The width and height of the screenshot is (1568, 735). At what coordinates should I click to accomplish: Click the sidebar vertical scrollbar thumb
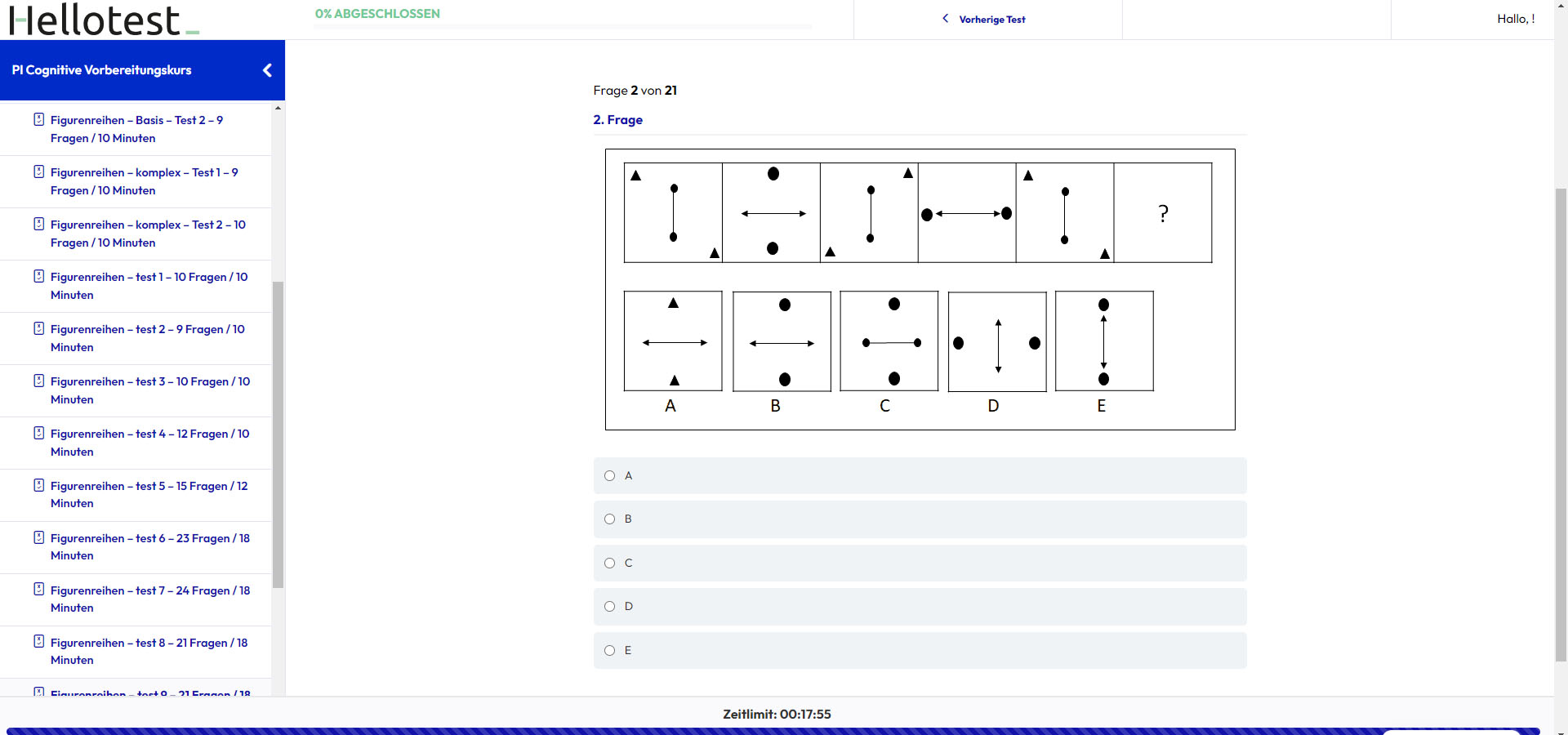[278, 434]
